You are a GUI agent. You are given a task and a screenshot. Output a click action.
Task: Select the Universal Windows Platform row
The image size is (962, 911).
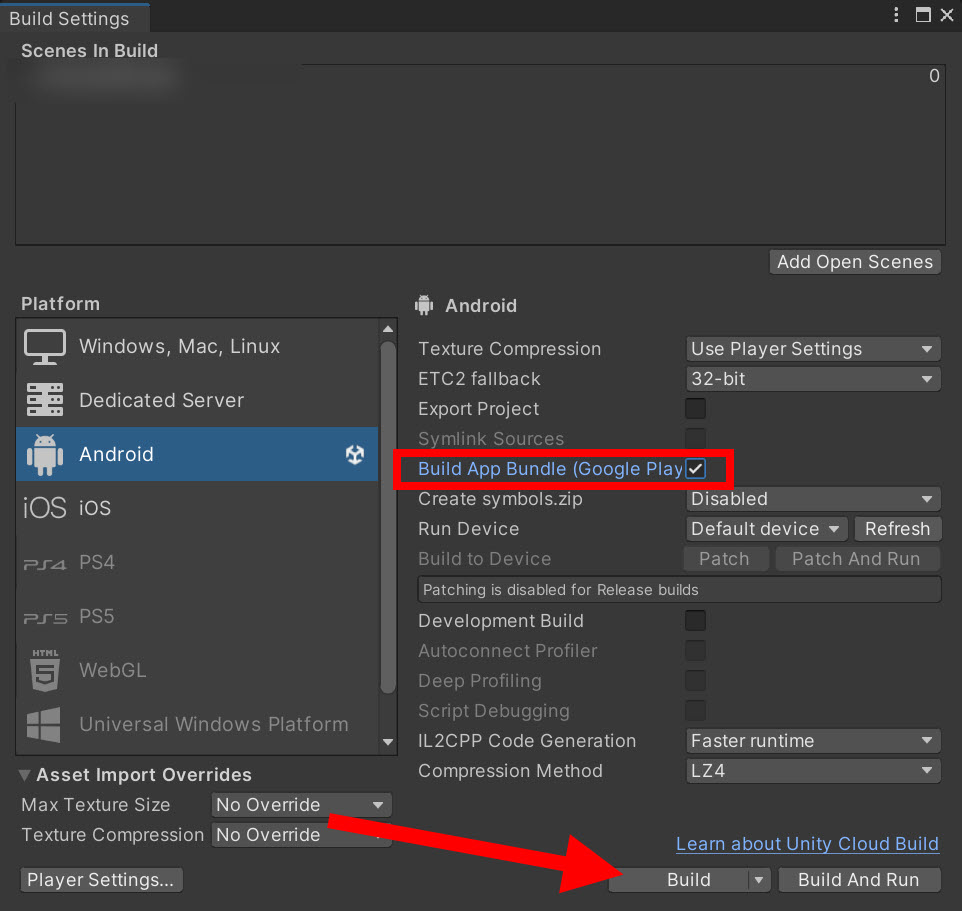point(198,725)
